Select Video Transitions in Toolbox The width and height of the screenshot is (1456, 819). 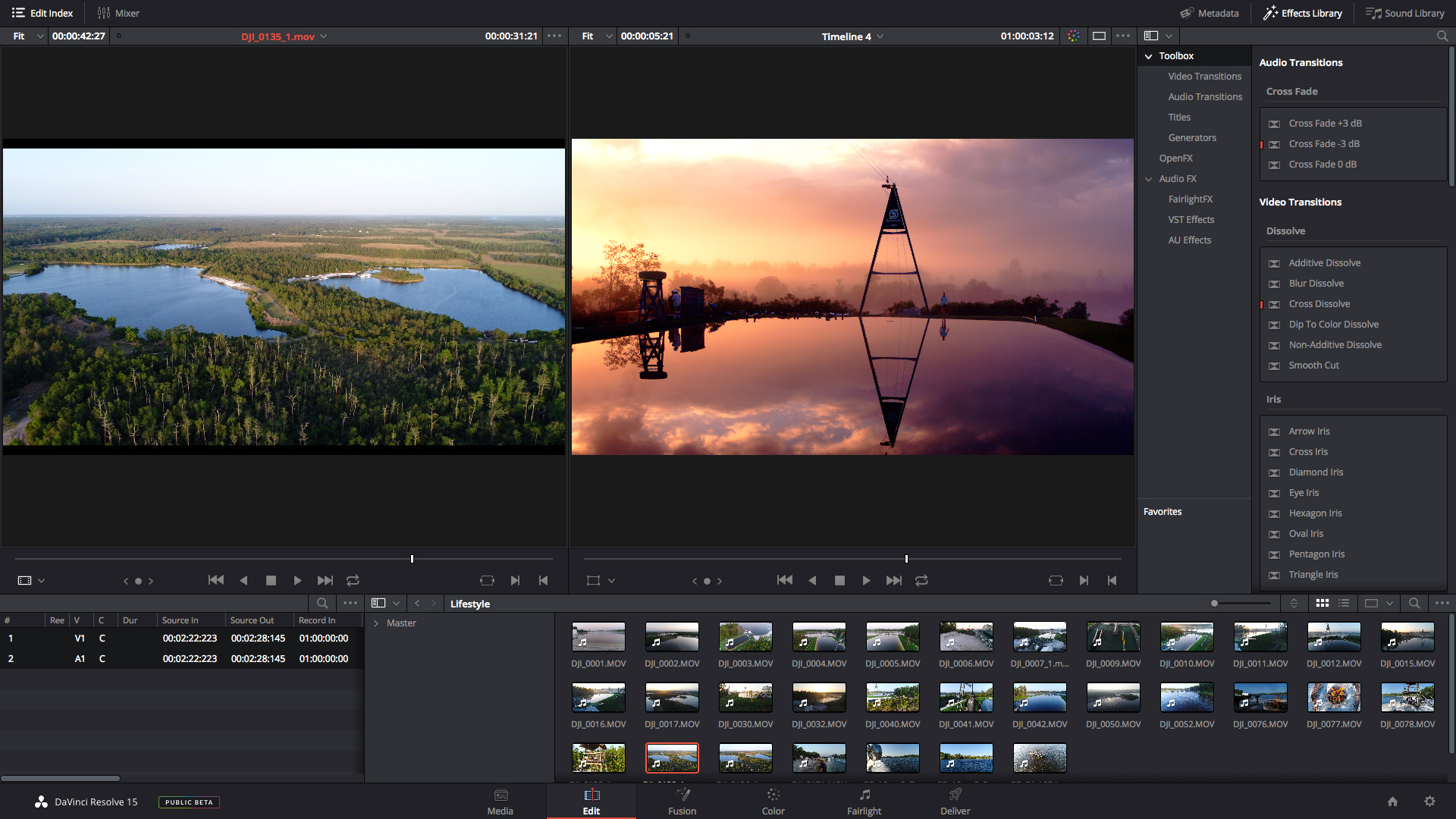point(1204,77)
